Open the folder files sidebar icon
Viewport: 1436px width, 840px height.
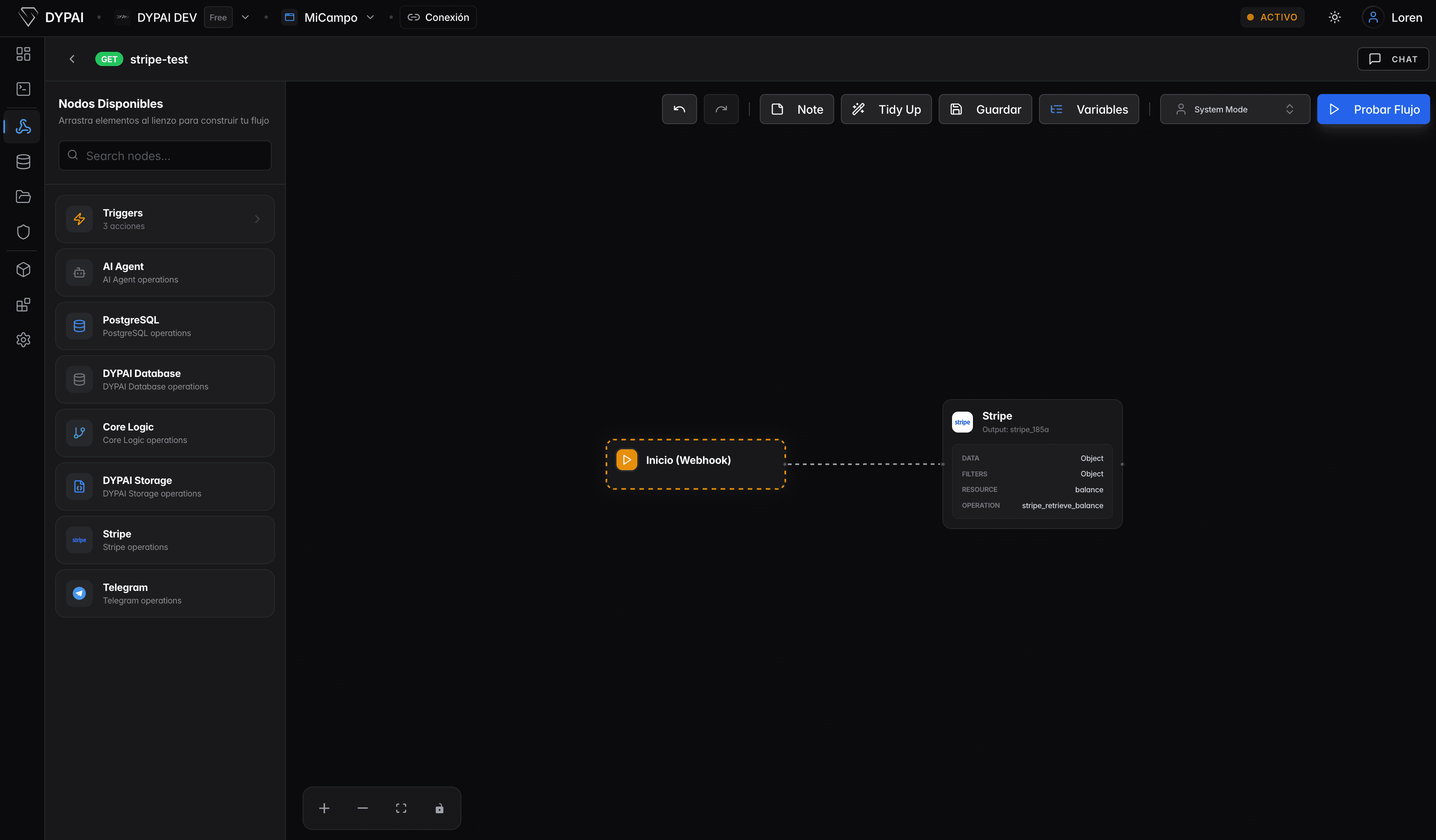click(x=23, y=196)
